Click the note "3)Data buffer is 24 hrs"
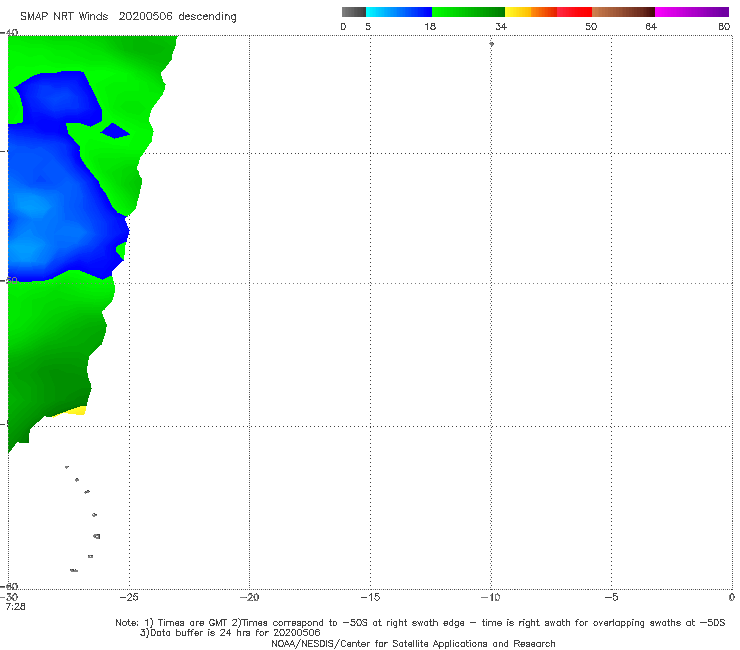740x650 pixels. tap(230, 633)
